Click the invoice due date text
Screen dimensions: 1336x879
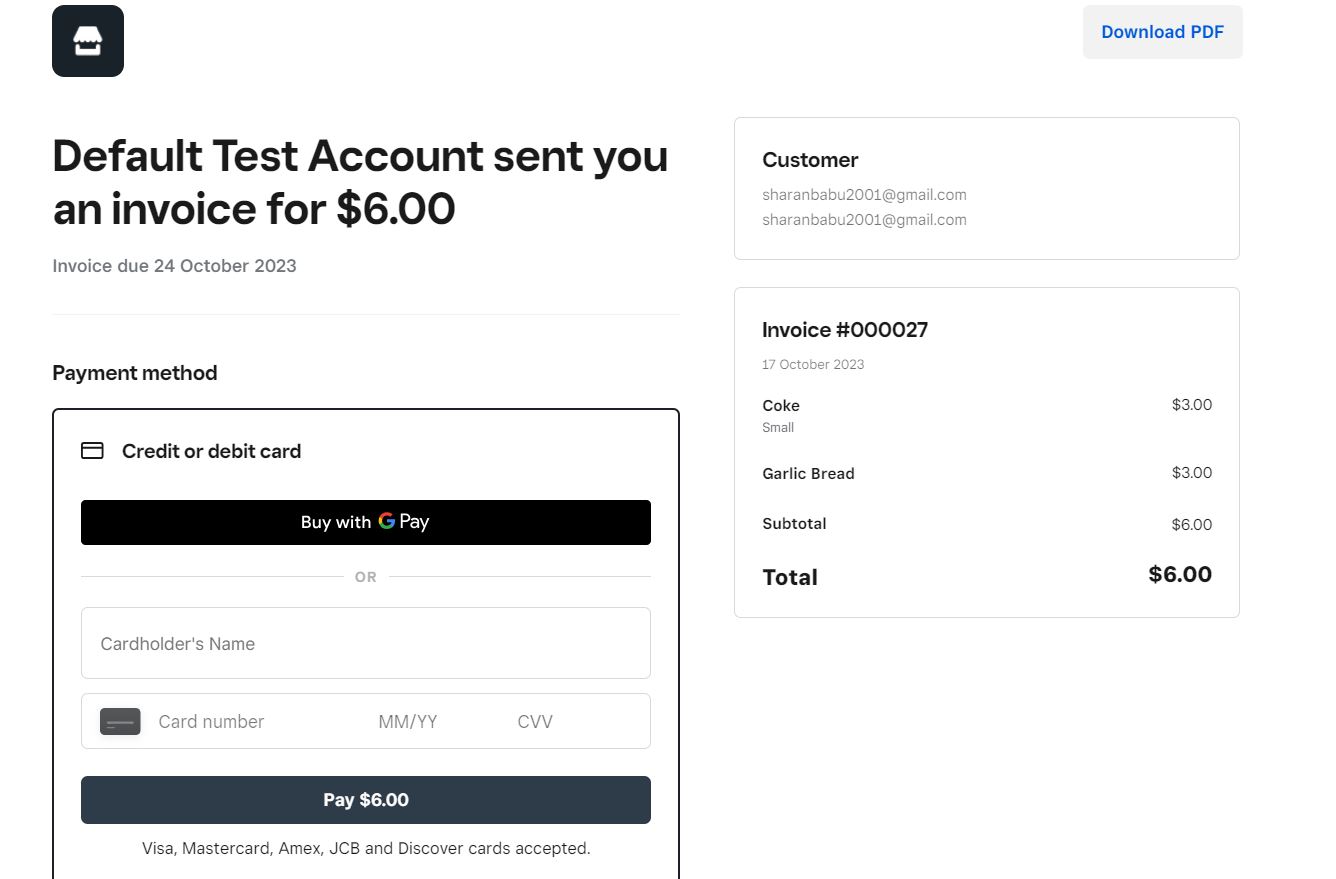pyautogui.click(x=174, y=266)
